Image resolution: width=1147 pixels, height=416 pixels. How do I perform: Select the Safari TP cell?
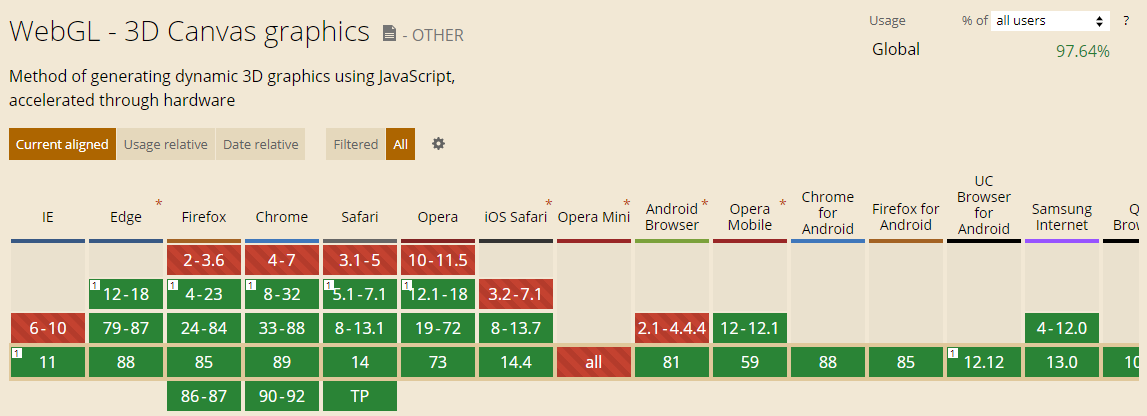pyautogui.click(x=360, y=396)
